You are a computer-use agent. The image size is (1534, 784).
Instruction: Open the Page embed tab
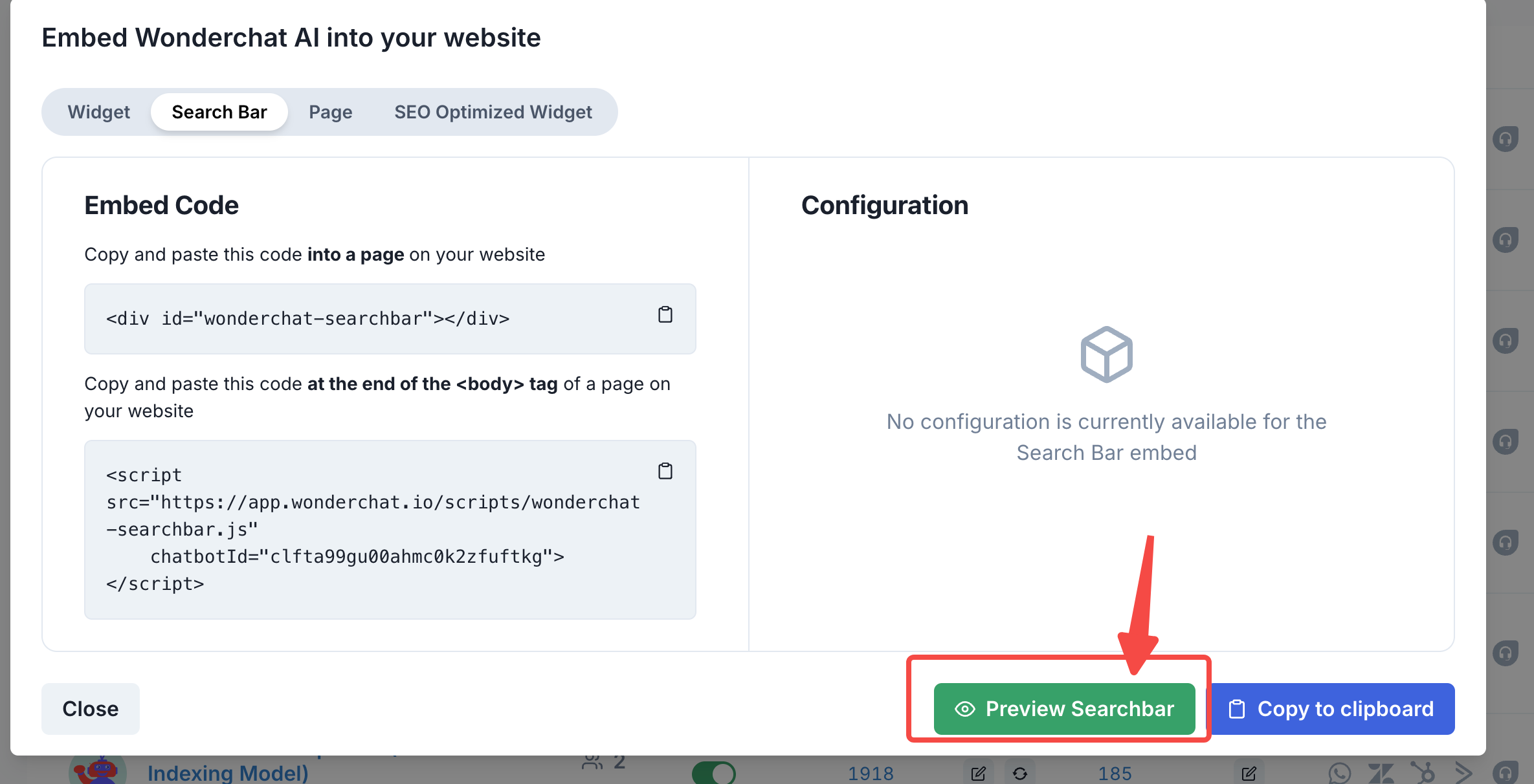tap(330, 112)
